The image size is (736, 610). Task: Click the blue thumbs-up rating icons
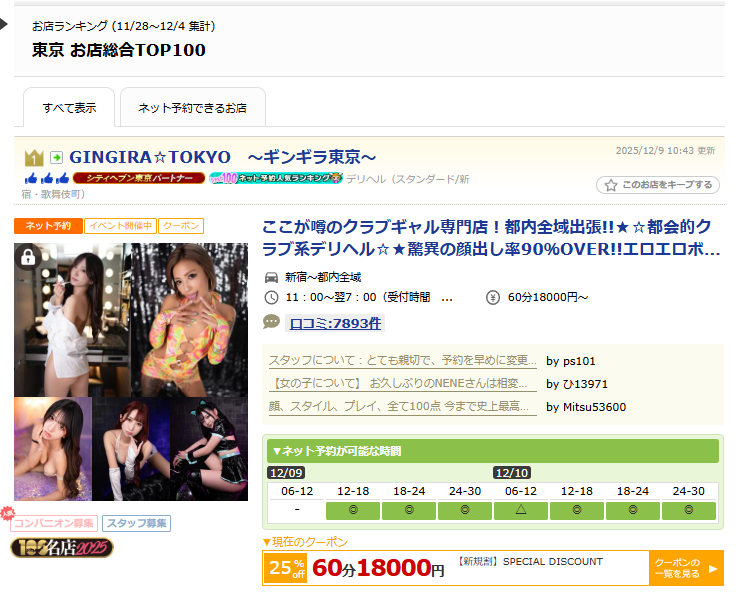tap(46, 178)
